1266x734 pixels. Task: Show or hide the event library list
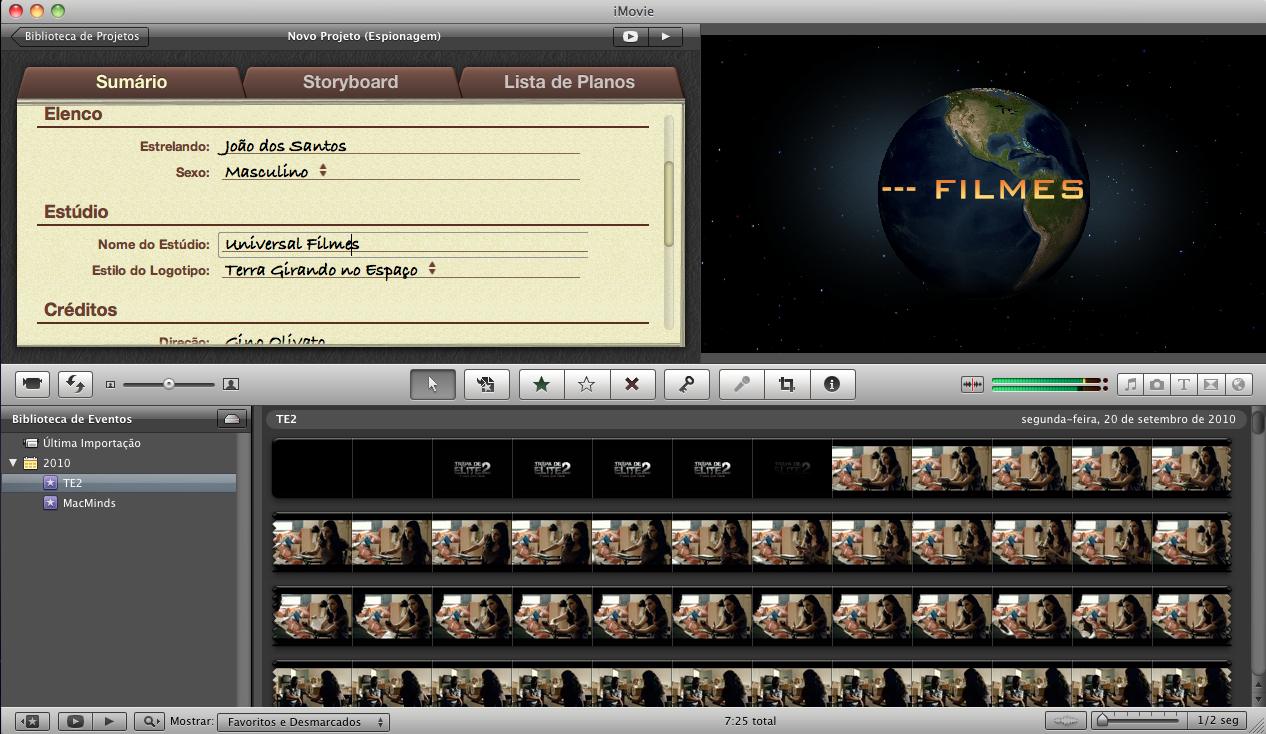[x=31, y=721]
